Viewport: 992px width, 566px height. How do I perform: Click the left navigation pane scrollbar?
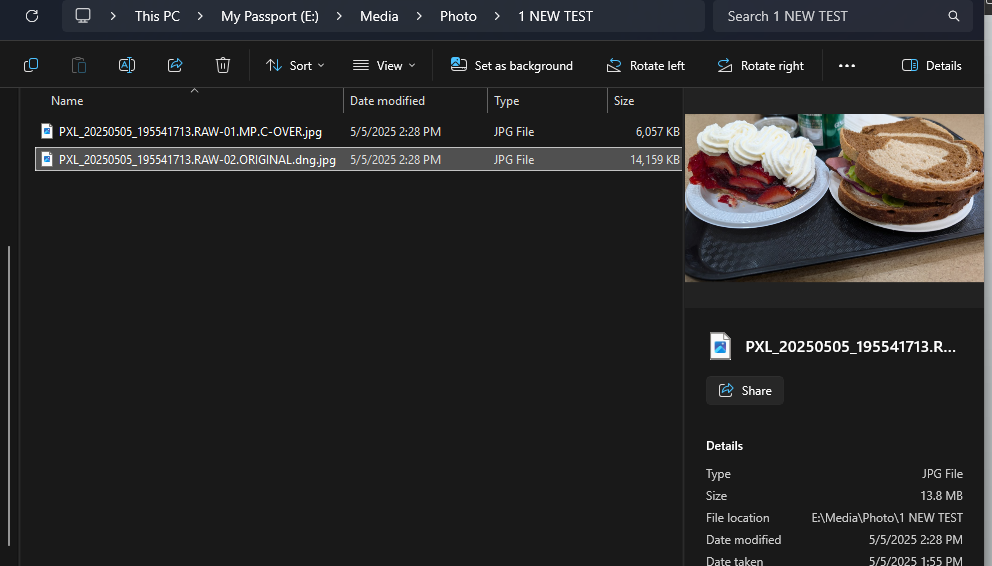click(x=9, y=395)
